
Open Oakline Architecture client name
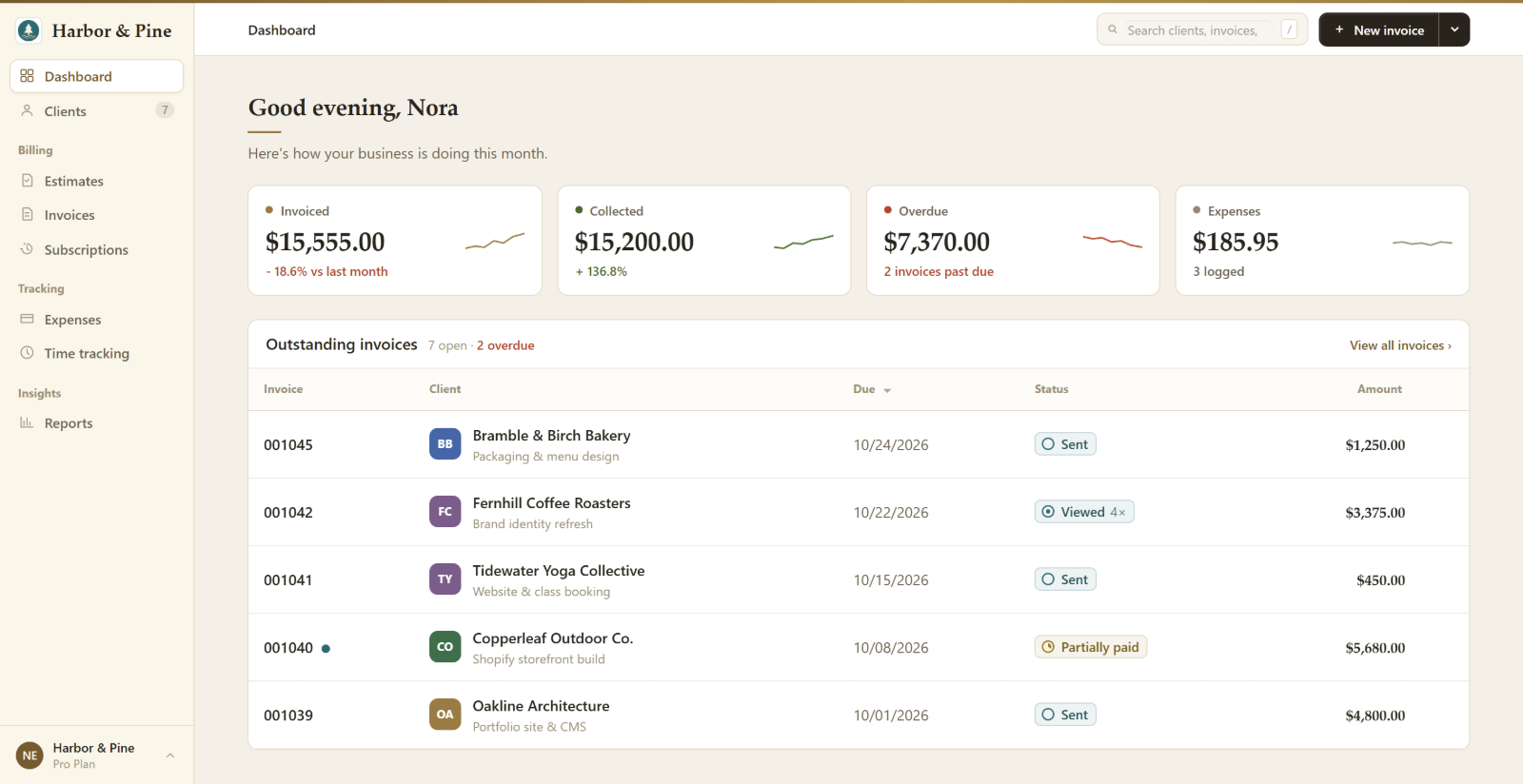tap(541, 706)
